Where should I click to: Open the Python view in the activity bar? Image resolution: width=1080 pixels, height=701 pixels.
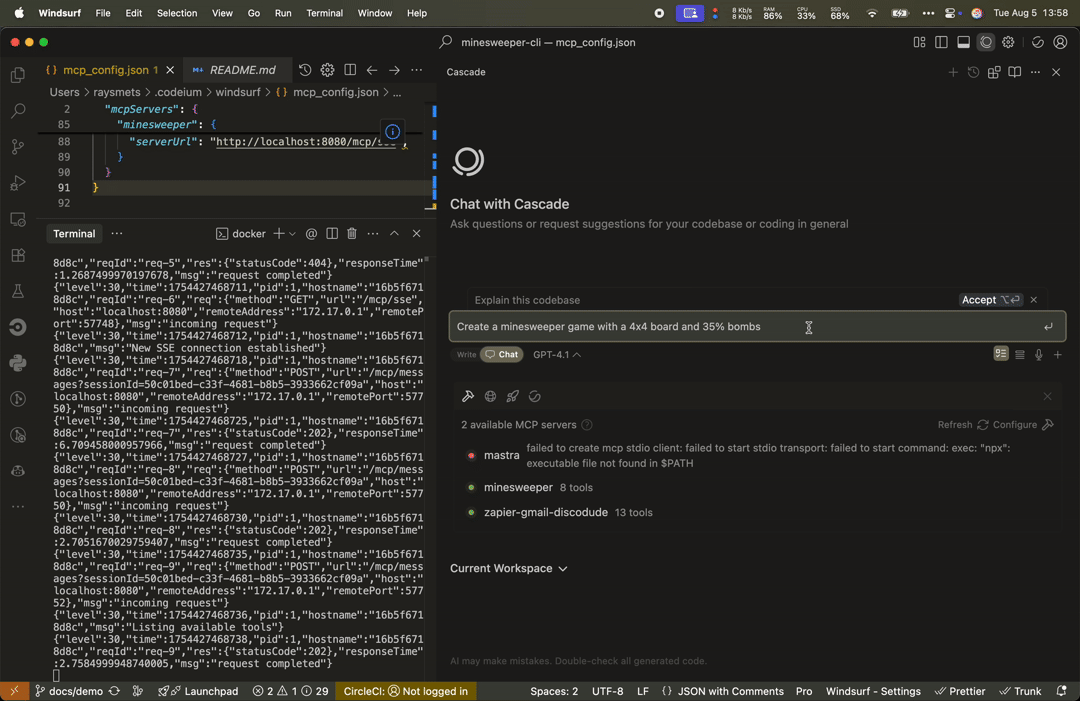tap(18, 363)
